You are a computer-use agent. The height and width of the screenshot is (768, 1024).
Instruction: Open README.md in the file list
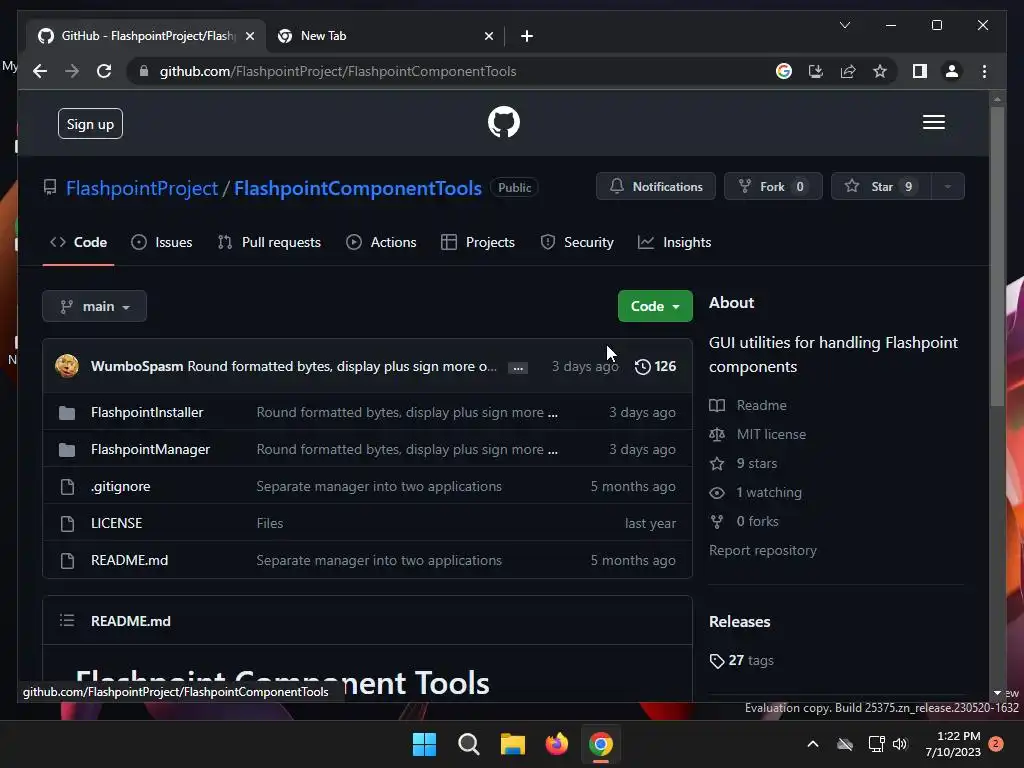pos(129,560)
